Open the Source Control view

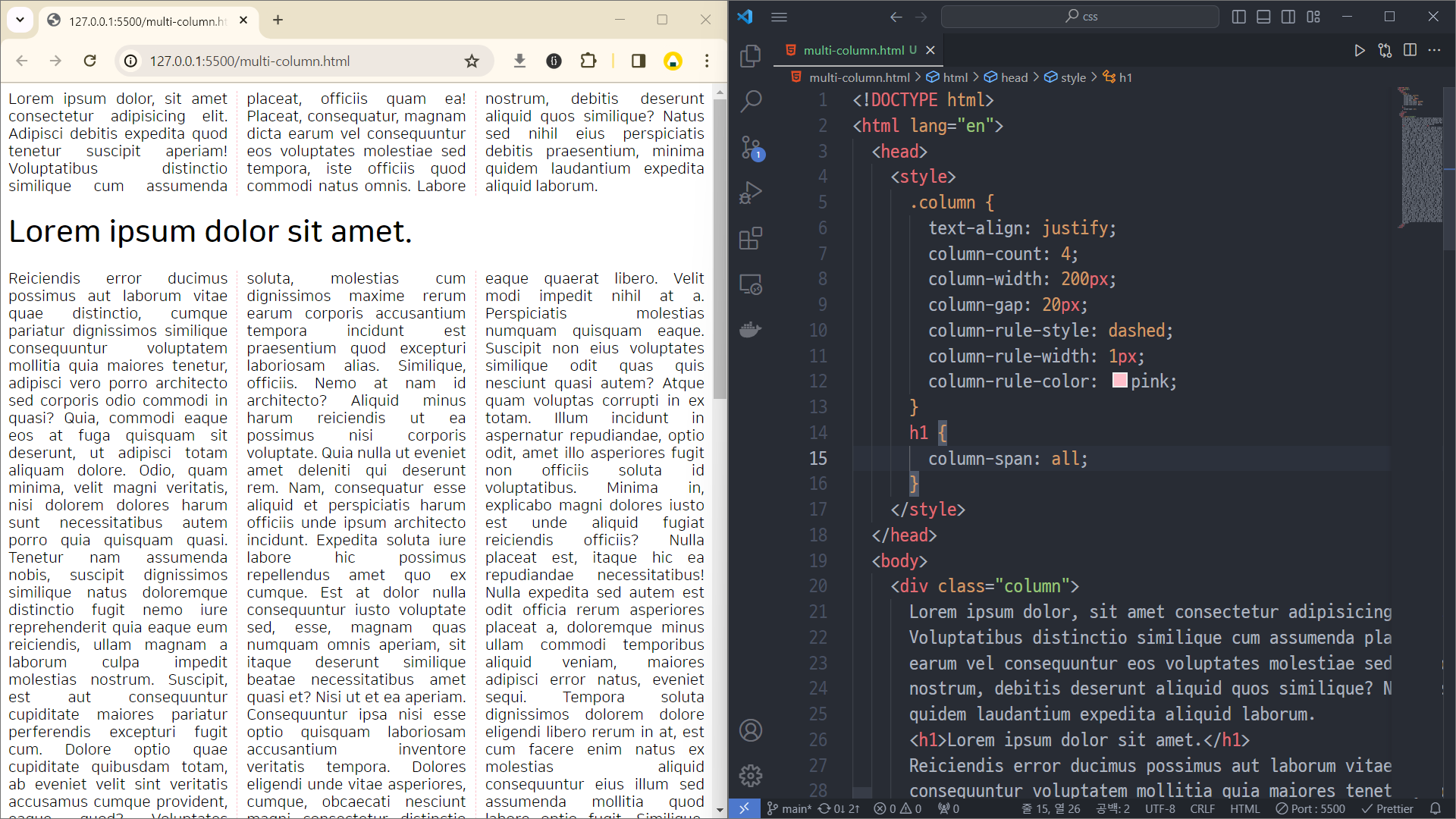[x=750, y=147]
